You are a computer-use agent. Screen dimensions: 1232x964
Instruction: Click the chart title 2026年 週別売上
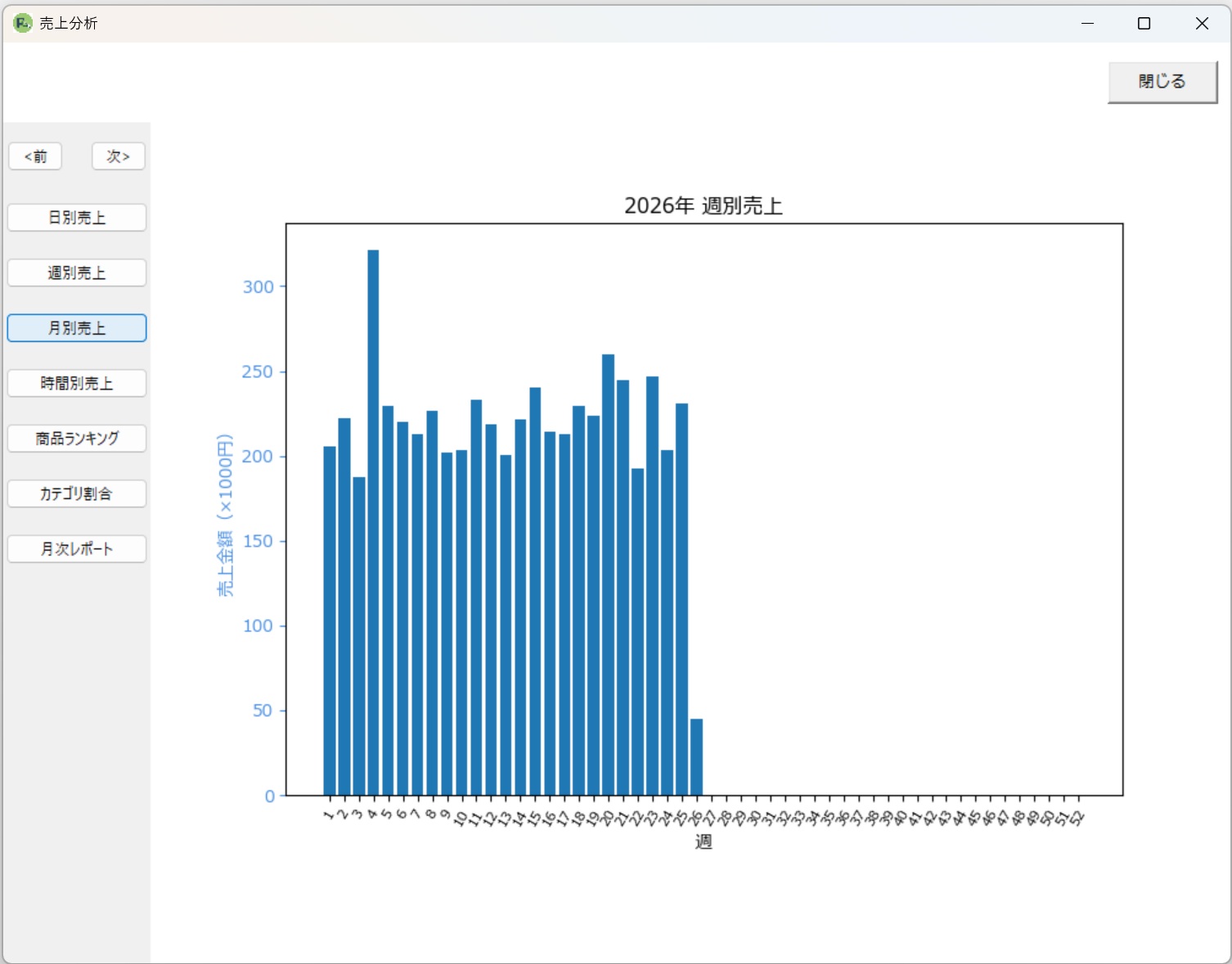(703, 205)
